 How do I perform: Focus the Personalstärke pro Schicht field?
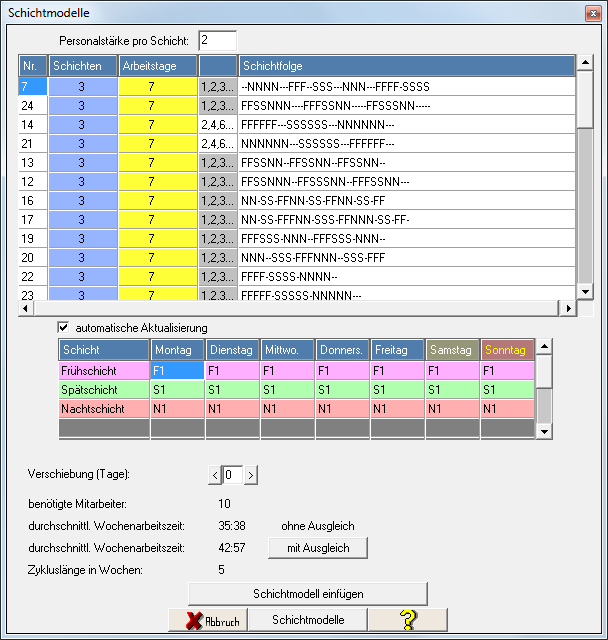[x=217, y=40]
